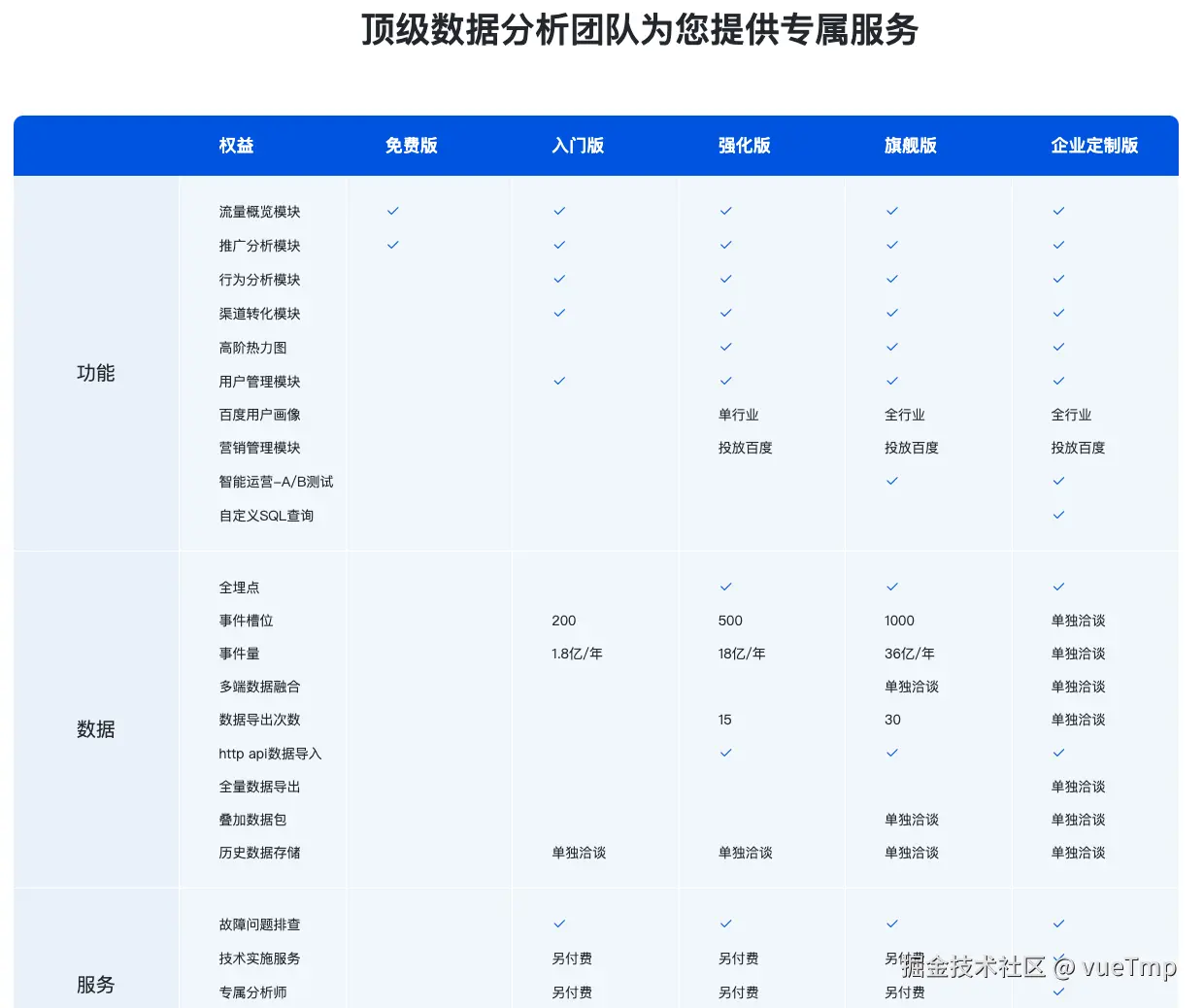Image resolution: width=1204 pixels, height=1008 pixels.
Task: Click the 多端数据融合 row label
Action: pyautogui.click(x=259, y=687)
